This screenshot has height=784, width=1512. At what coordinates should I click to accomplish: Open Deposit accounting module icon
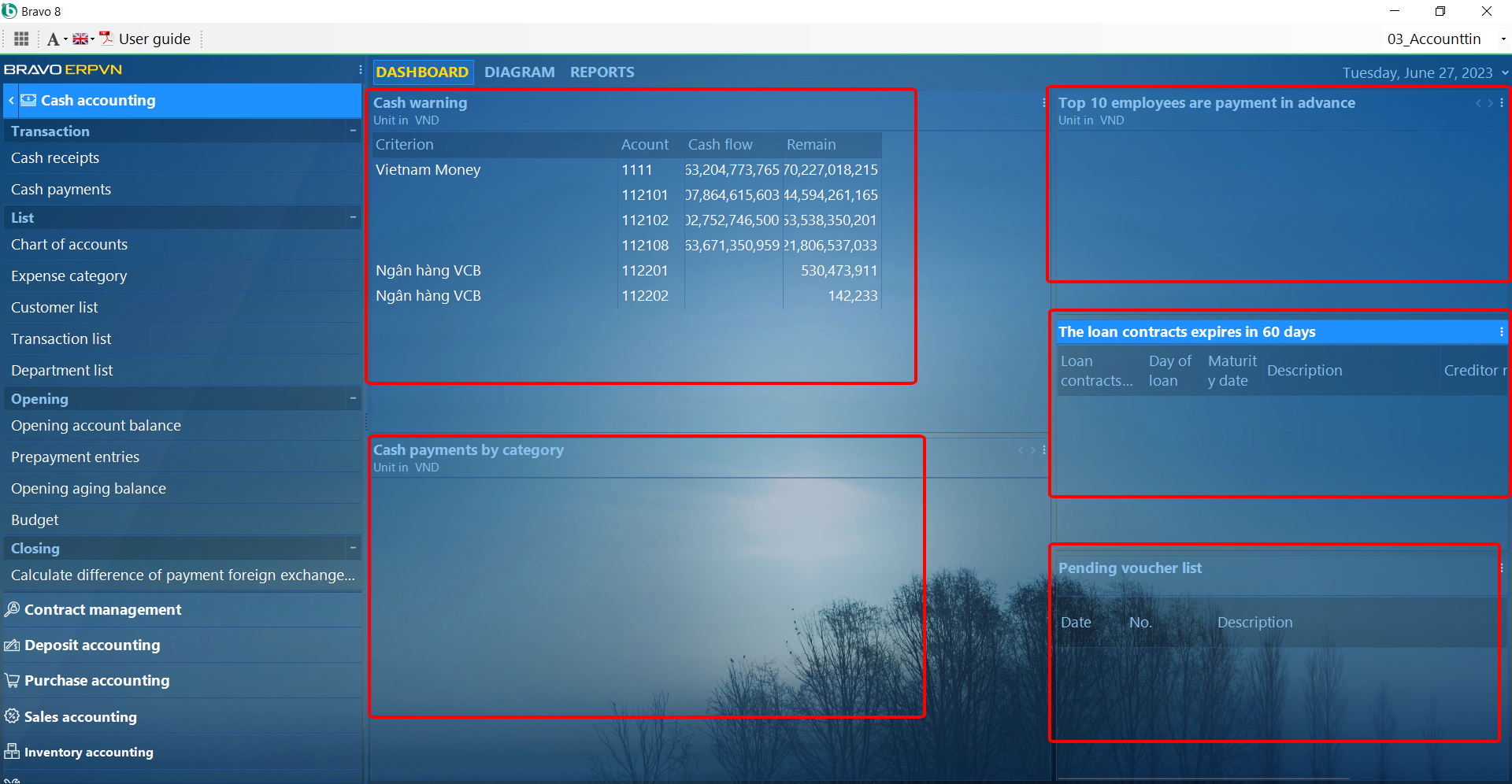click(12, 645)
